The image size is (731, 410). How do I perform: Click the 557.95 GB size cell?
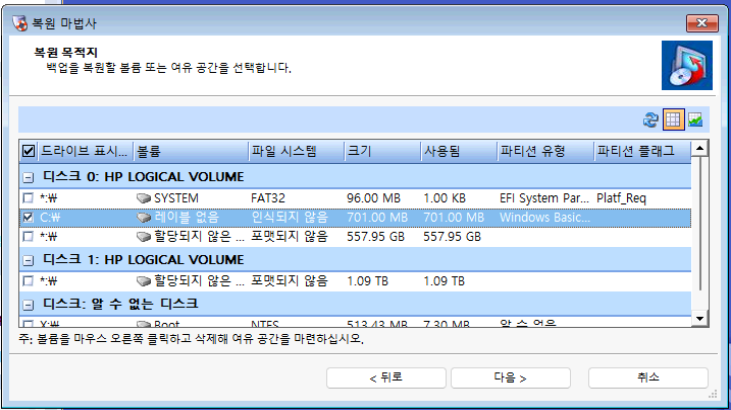click(375, 237)
